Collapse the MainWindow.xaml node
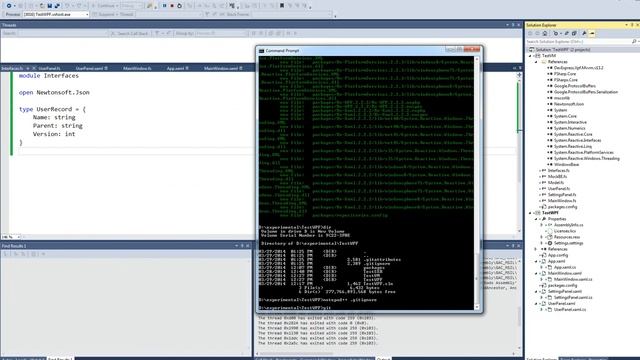This screenshot has height=360, width=640. (536, 273)
